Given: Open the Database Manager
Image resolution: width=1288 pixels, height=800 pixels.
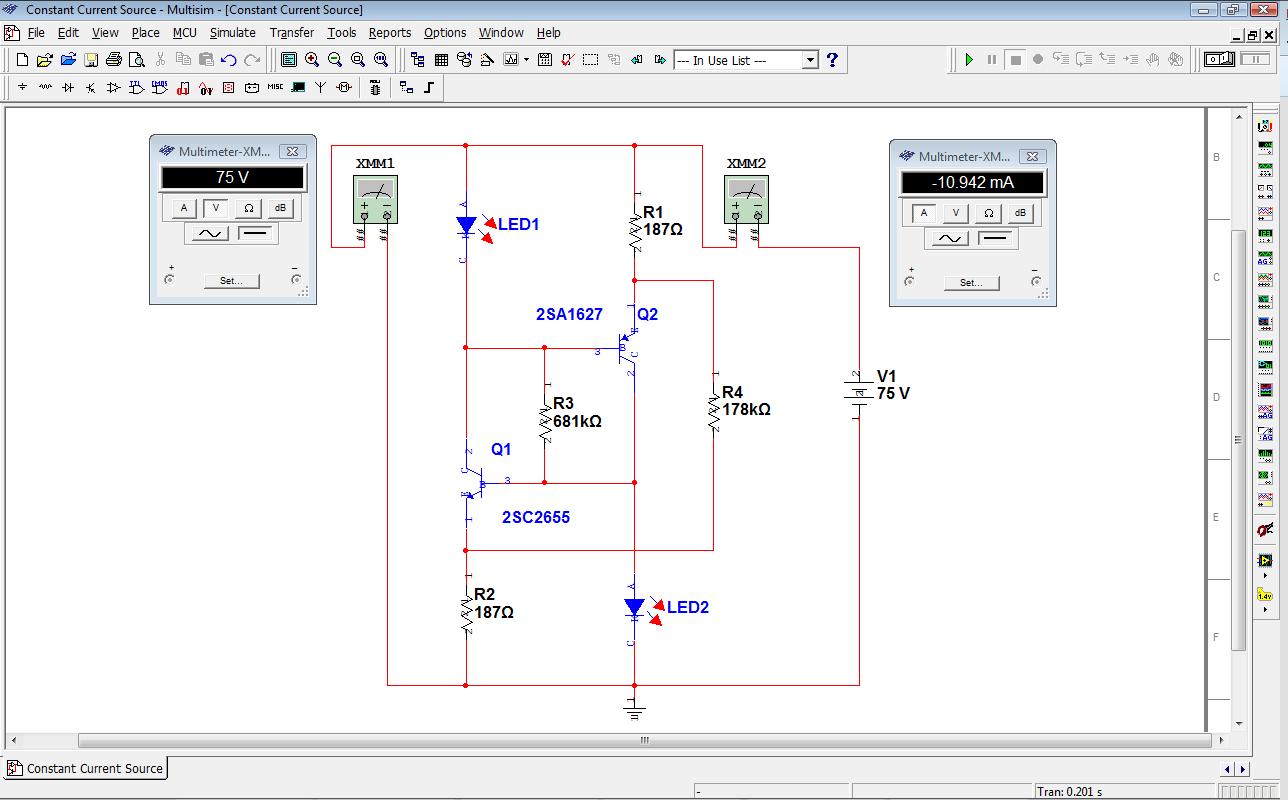Looking at the screenshot, I should (464, 60).
